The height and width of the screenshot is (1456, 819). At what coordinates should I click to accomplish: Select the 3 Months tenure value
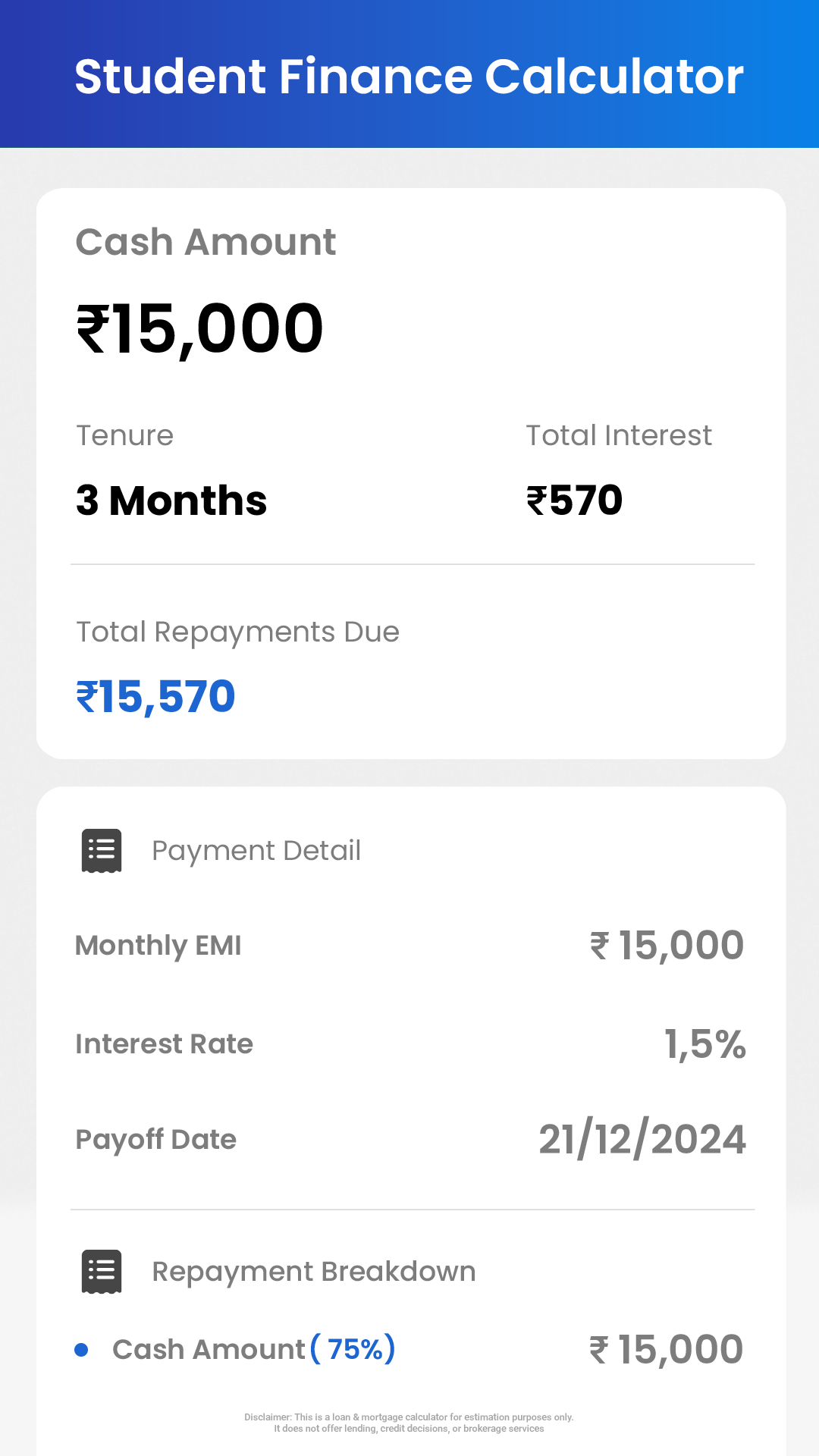[x=171, y=500]
